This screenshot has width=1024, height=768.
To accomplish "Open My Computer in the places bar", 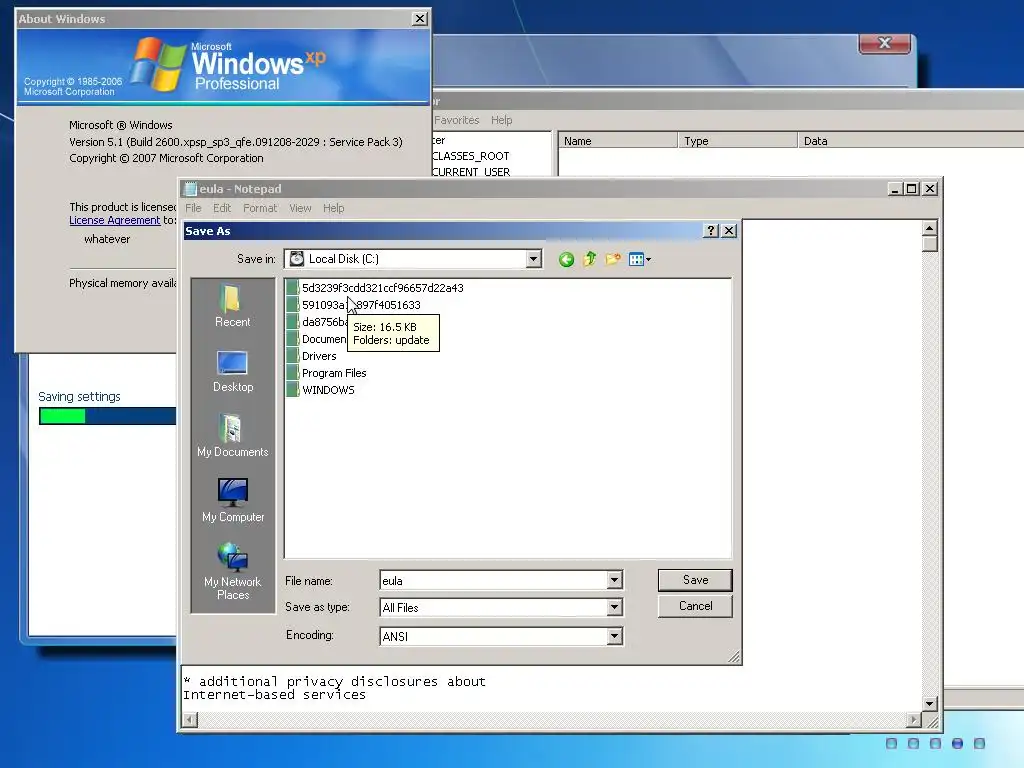I will click(232, 501).
